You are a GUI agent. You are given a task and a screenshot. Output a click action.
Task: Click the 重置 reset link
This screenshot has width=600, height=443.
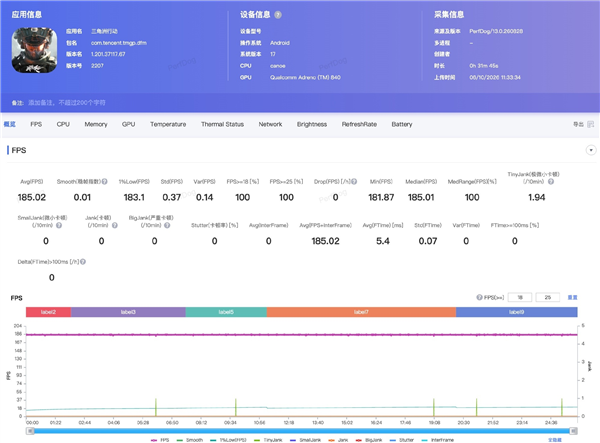coord(572,298)
